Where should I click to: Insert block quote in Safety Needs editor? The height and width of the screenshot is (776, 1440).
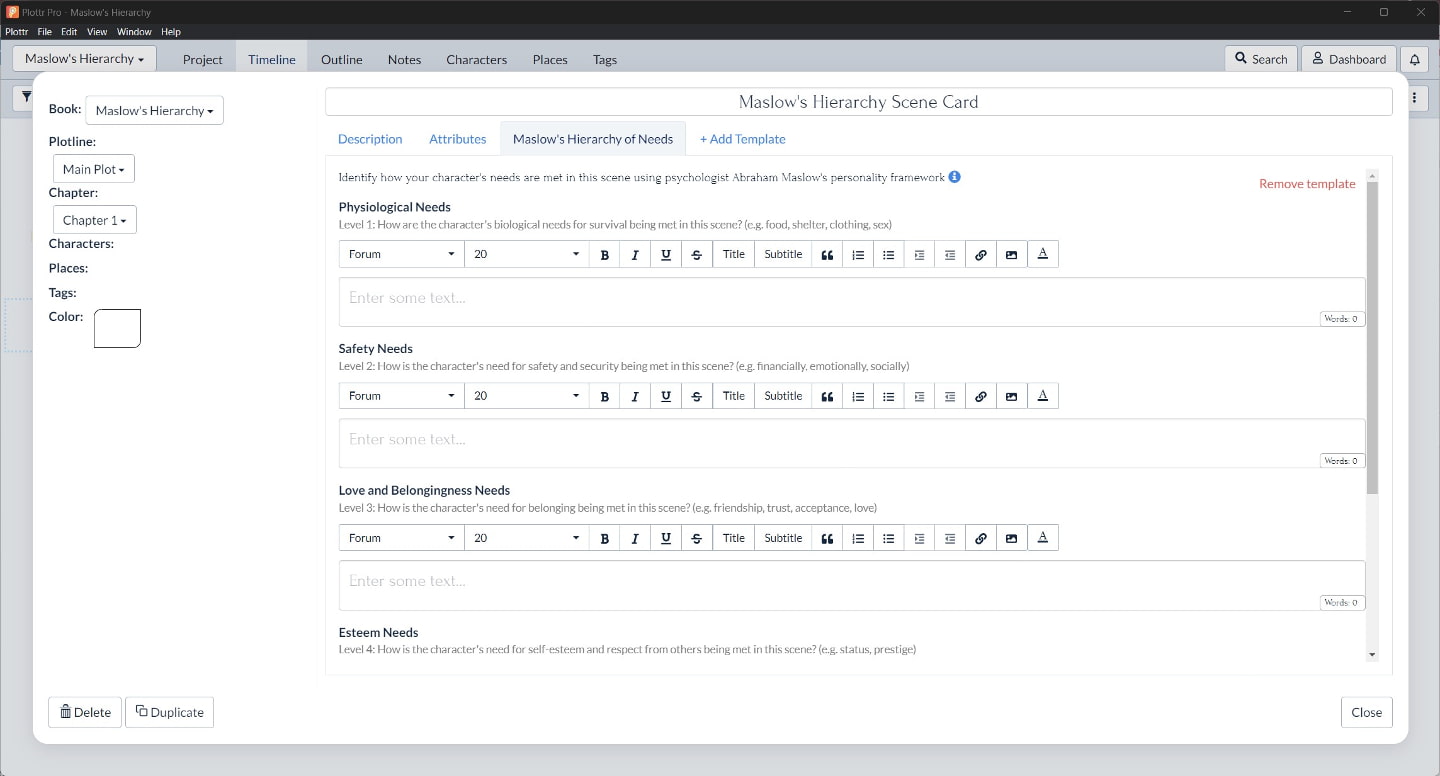827,396
